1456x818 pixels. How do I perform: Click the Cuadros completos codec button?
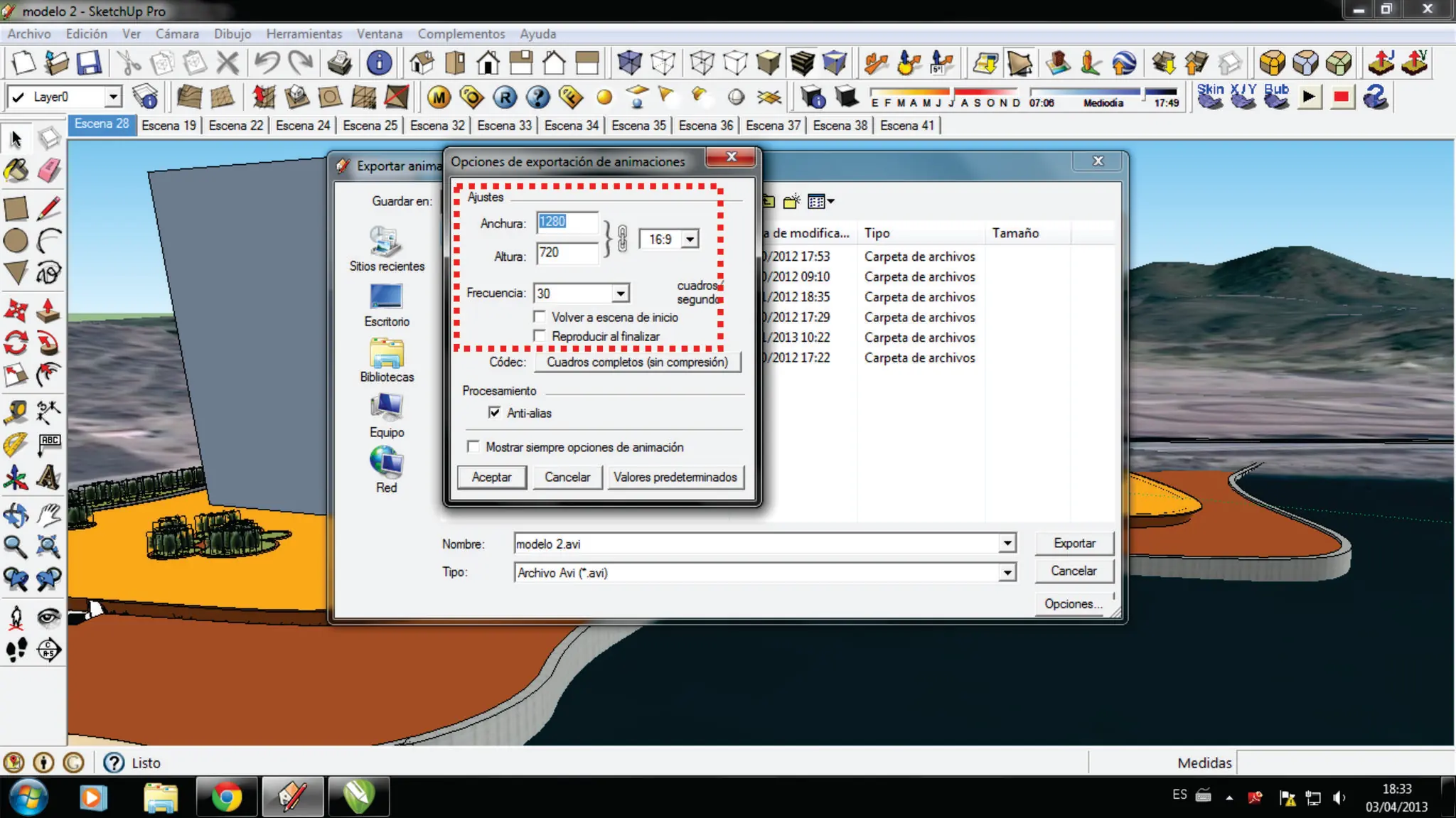pyautogui.click(x=637, y=362)
